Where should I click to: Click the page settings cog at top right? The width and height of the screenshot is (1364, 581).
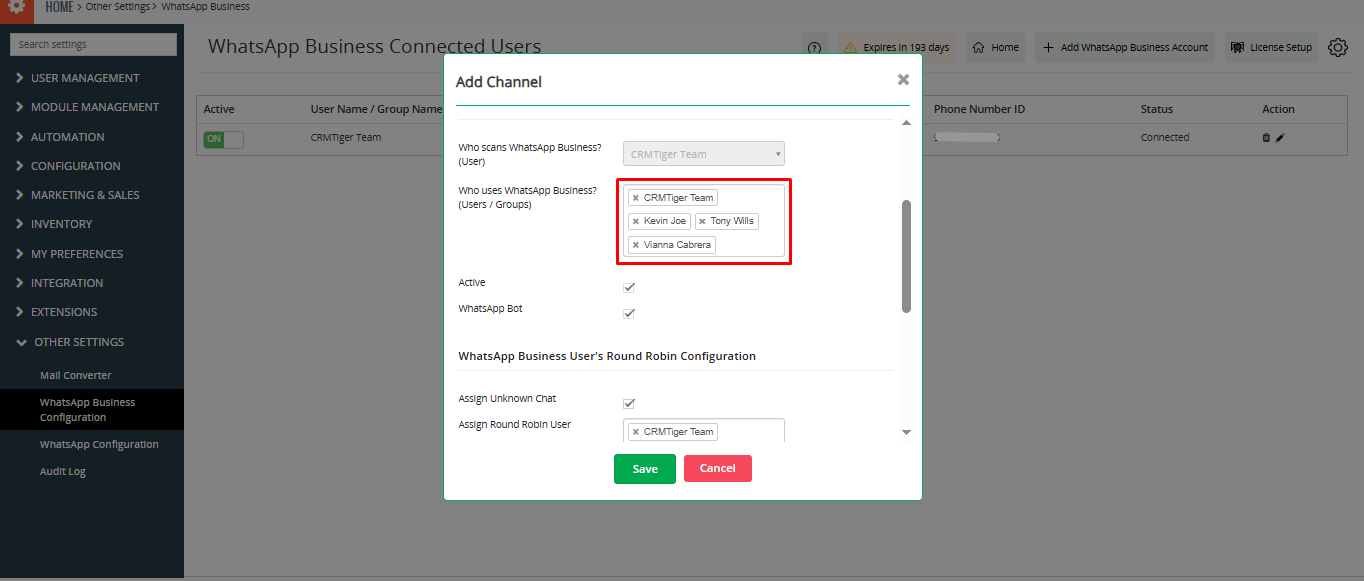(x=1338, y=47)
